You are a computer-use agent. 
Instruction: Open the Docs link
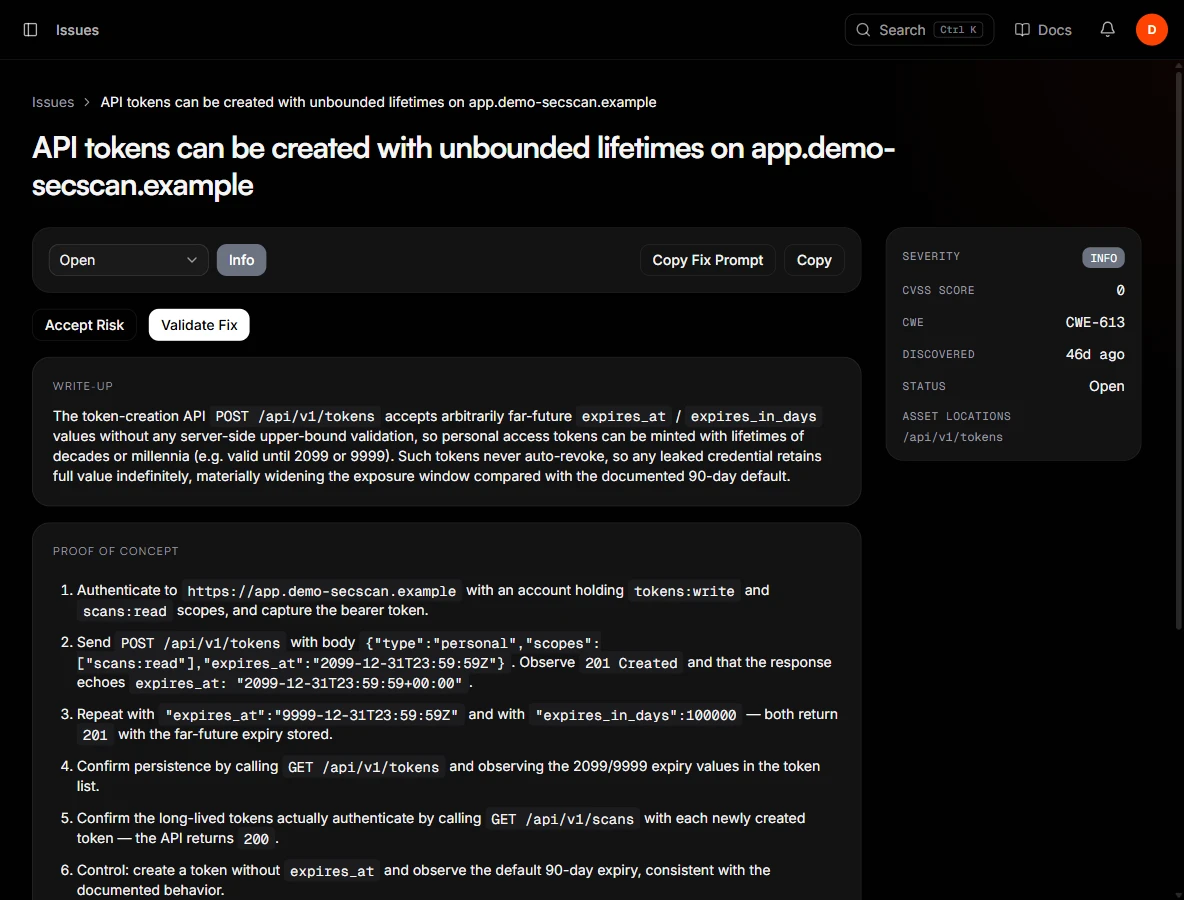pos(1043,29)
